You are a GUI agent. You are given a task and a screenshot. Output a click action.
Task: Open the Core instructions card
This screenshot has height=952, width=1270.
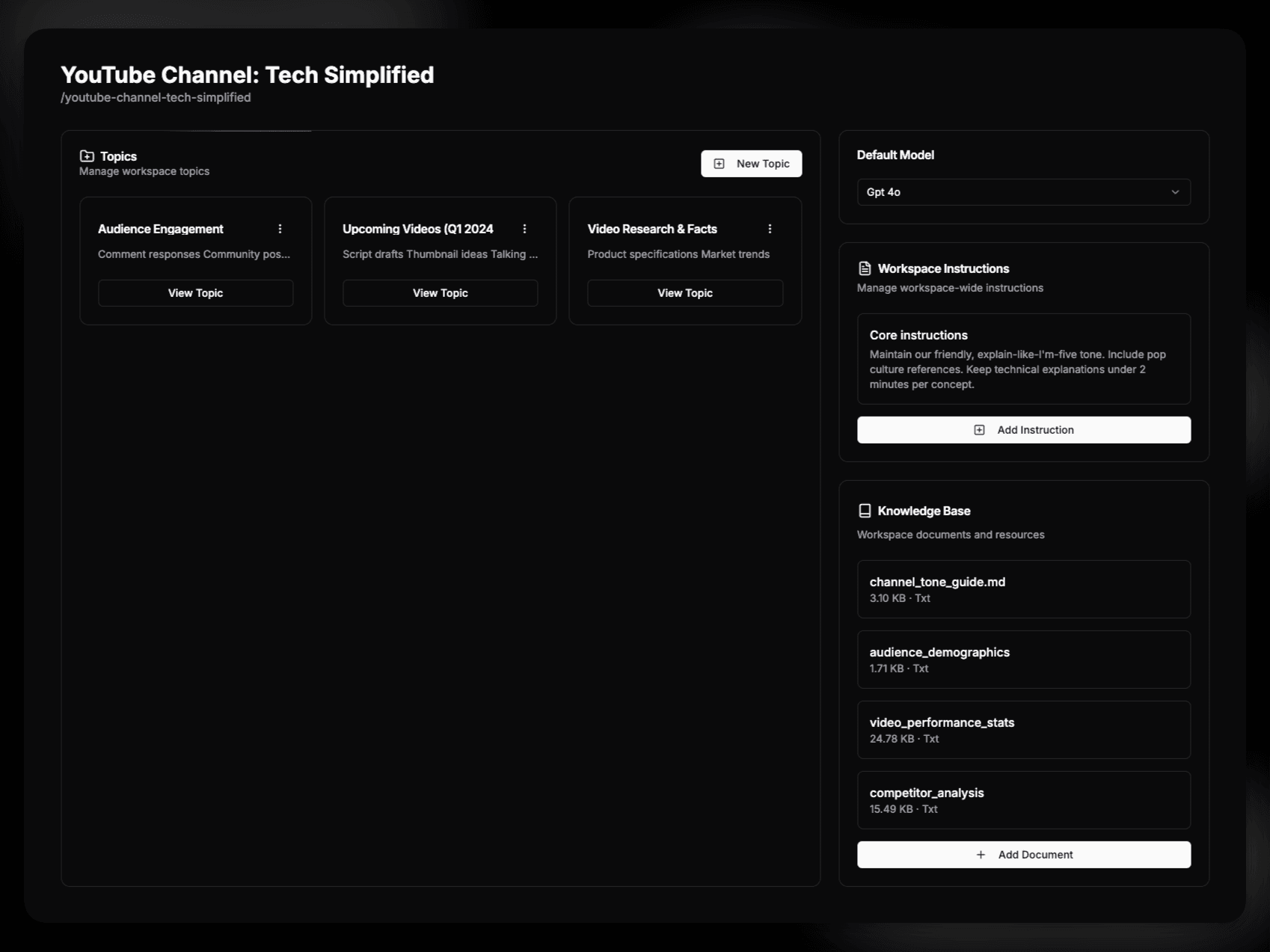coord(1023,359)
